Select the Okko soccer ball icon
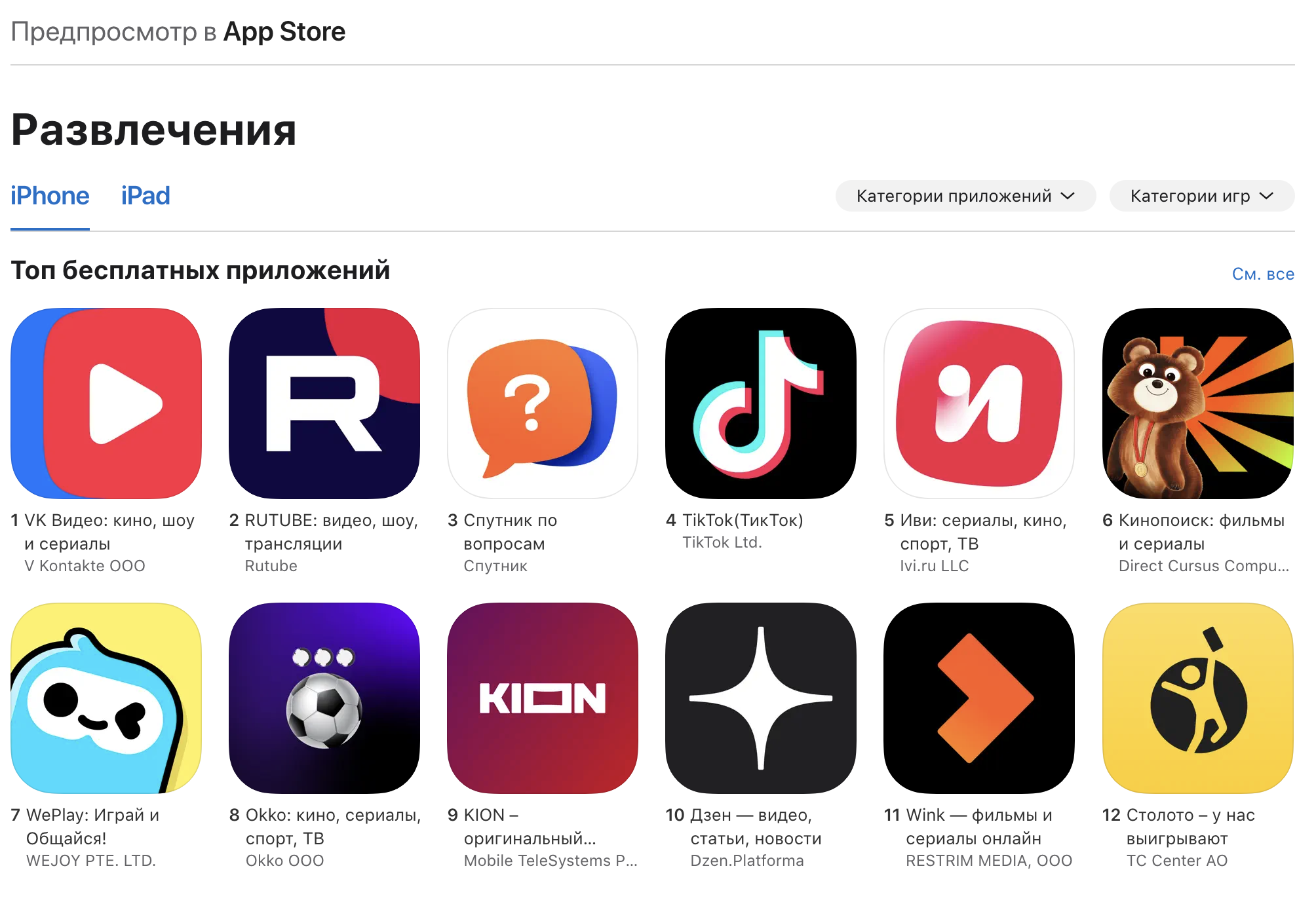The height and width of the screenshot is (900, 1316). (324, 698)
